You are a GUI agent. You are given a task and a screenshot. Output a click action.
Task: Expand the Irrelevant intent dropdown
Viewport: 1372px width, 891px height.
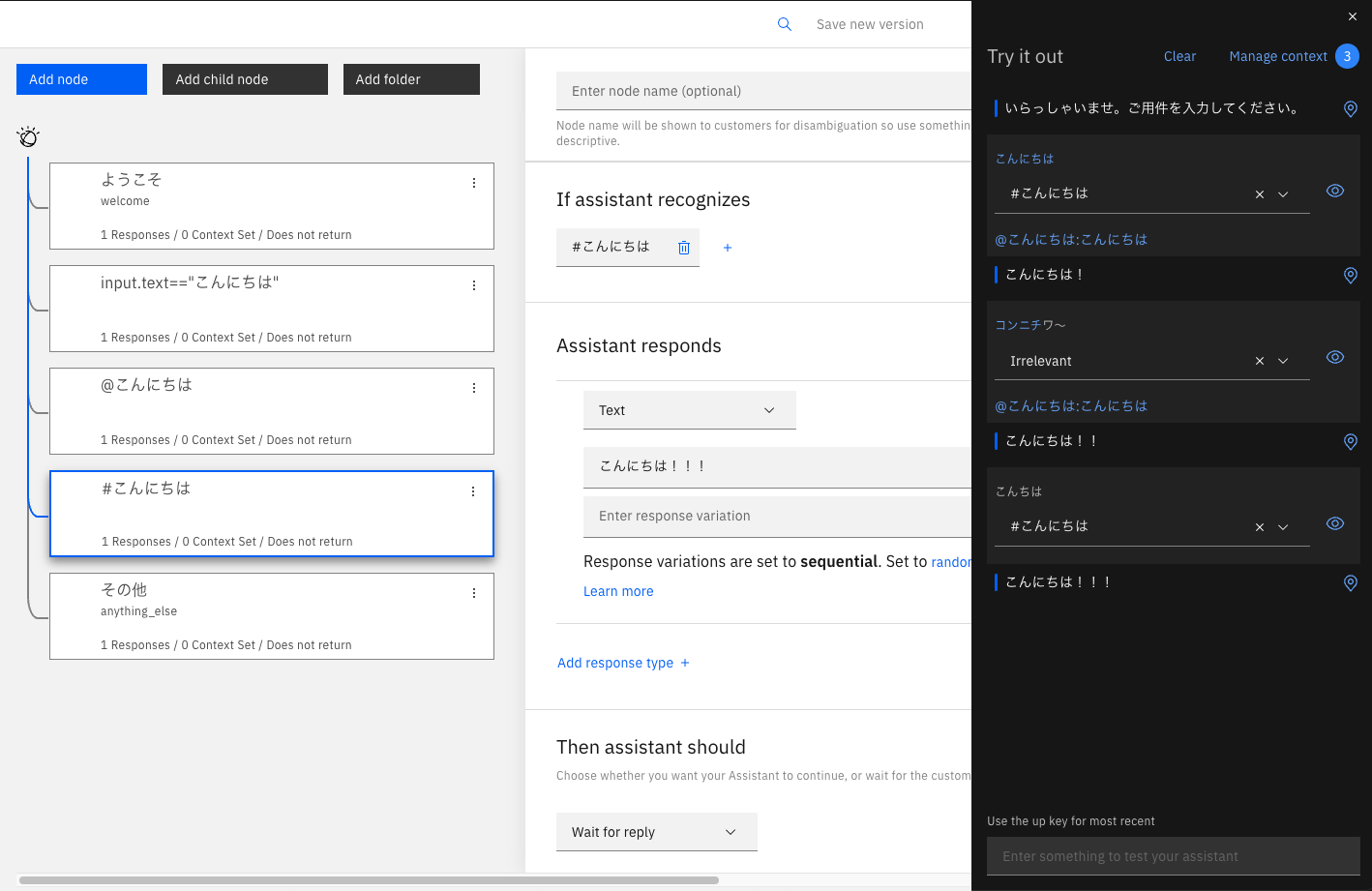click(x=1283, y=361)
